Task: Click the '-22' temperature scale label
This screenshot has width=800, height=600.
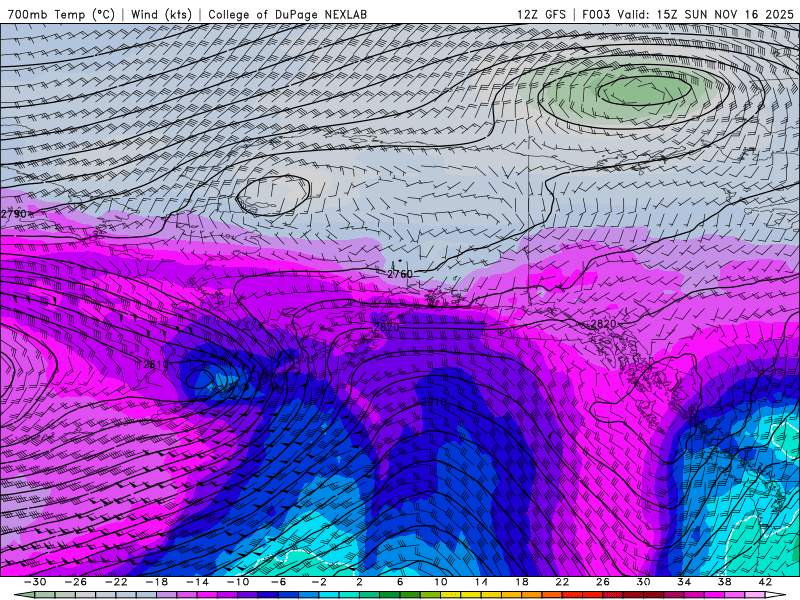Action: tap(116, 582)
